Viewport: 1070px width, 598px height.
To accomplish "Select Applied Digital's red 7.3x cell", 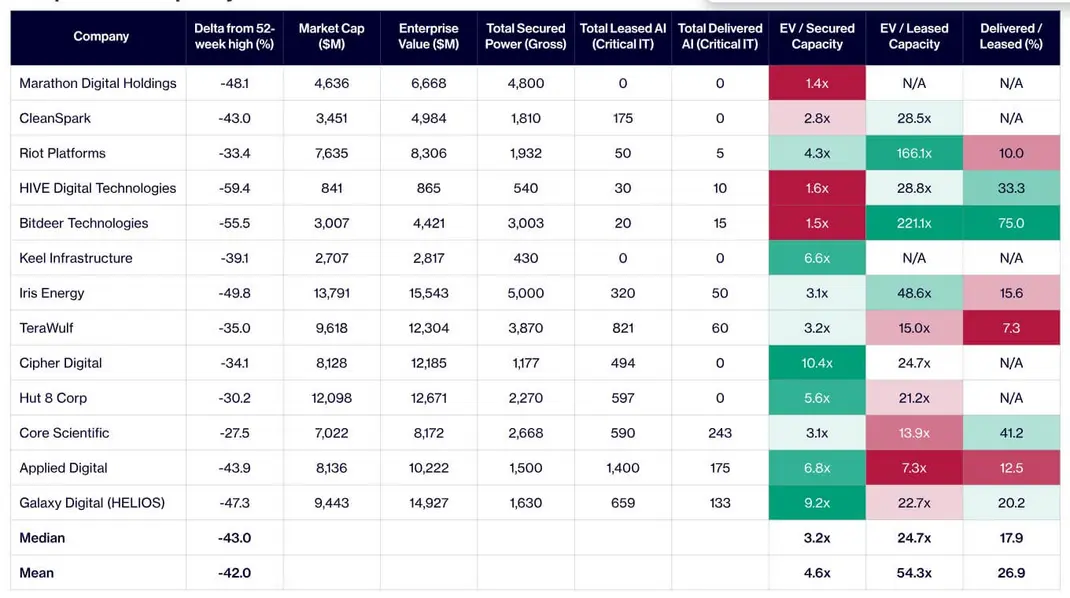I will pos(914,468).
